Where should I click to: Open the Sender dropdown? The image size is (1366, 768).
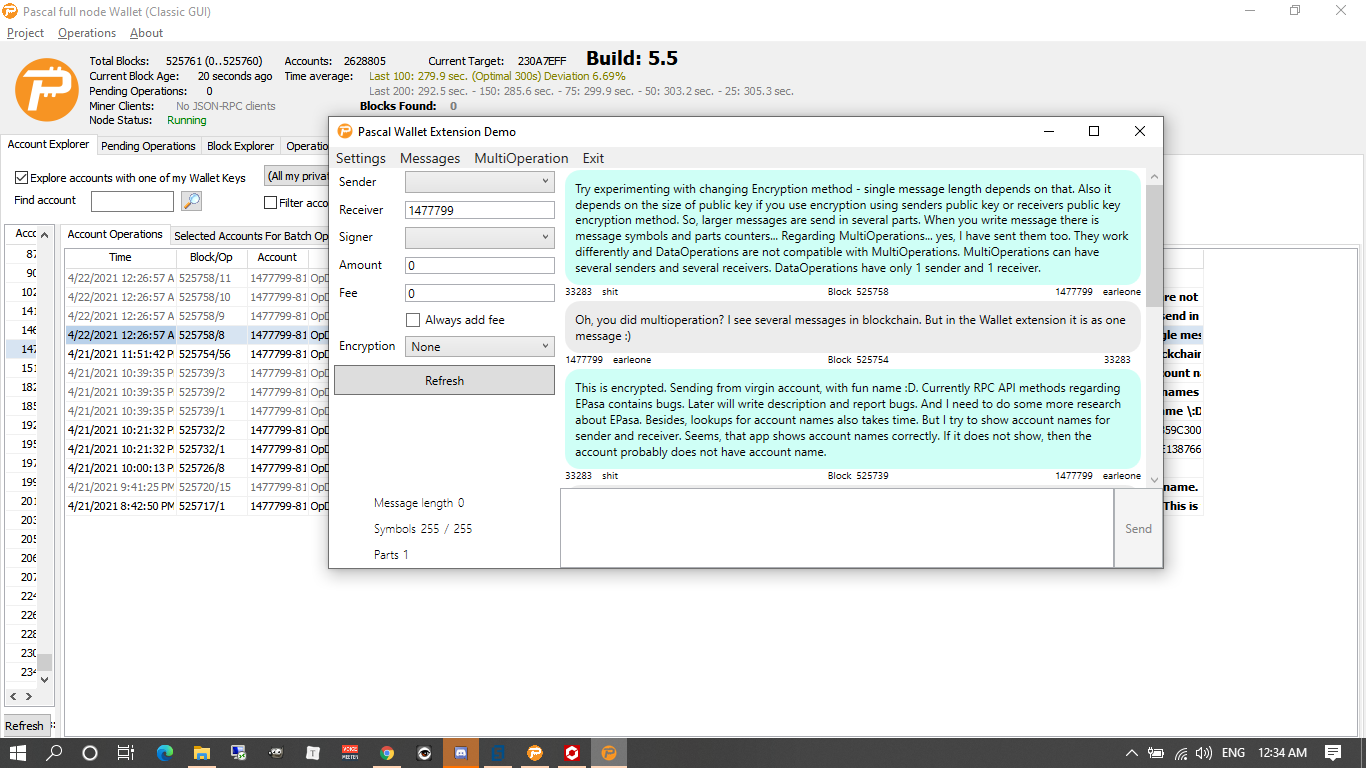[479, 181]
